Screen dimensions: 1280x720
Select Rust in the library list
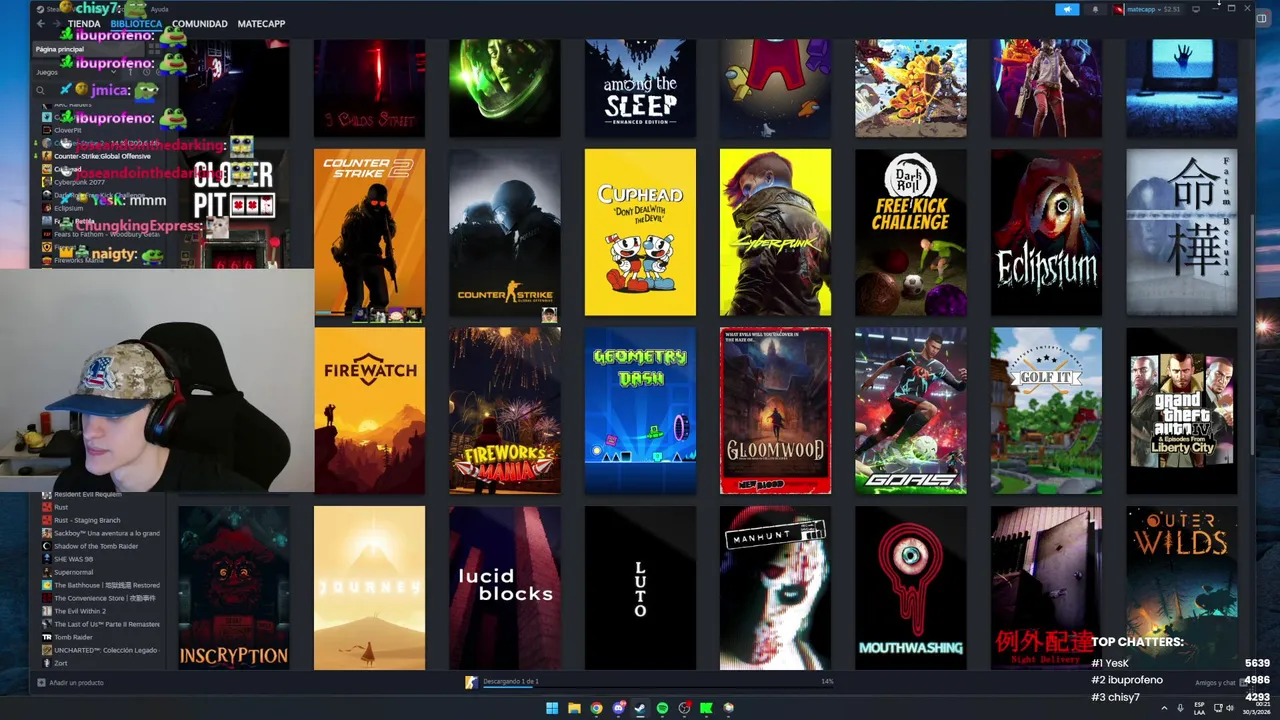click(x=61, y=507)
